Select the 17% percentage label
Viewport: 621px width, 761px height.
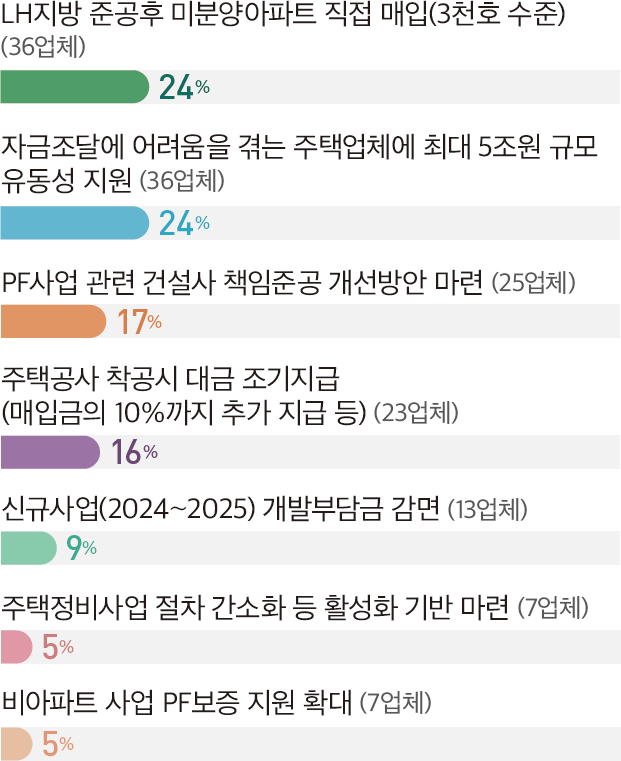[140, 322]
